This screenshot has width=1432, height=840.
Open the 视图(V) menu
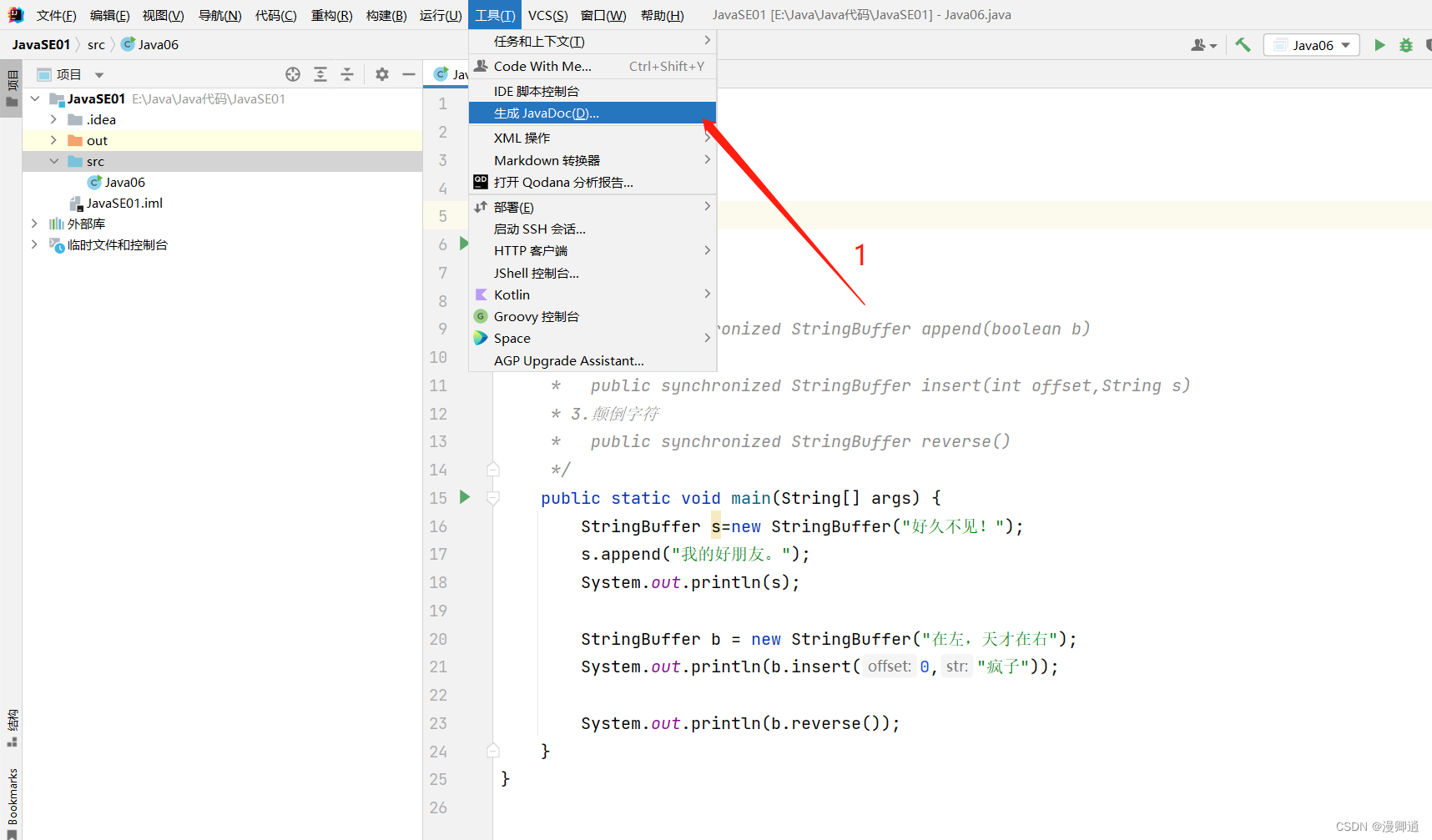[163, 15]
